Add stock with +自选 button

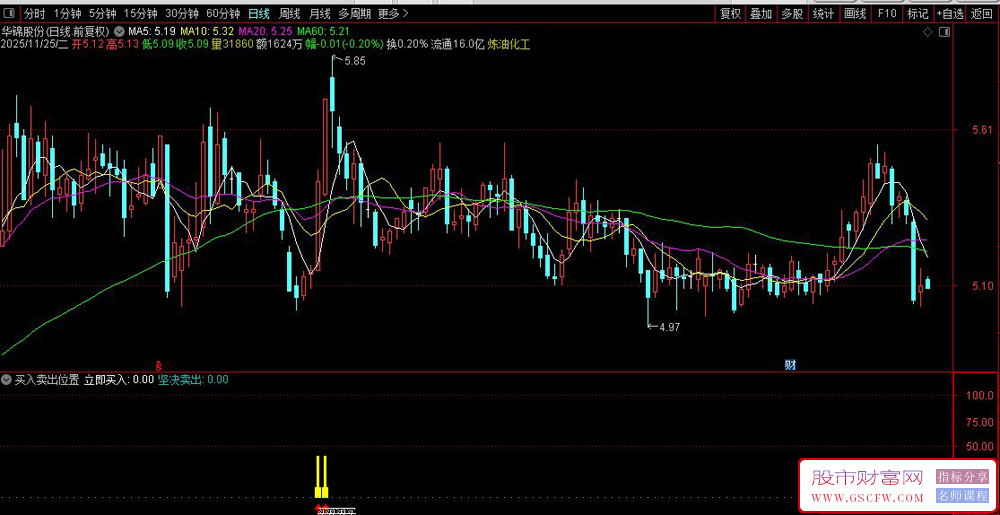[950, 13]
